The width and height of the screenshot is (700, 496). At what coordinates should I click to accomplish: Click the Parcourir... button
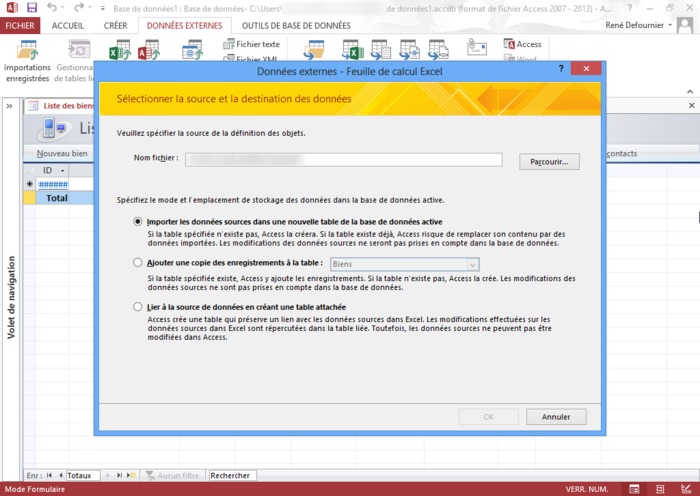coord(549,162)
